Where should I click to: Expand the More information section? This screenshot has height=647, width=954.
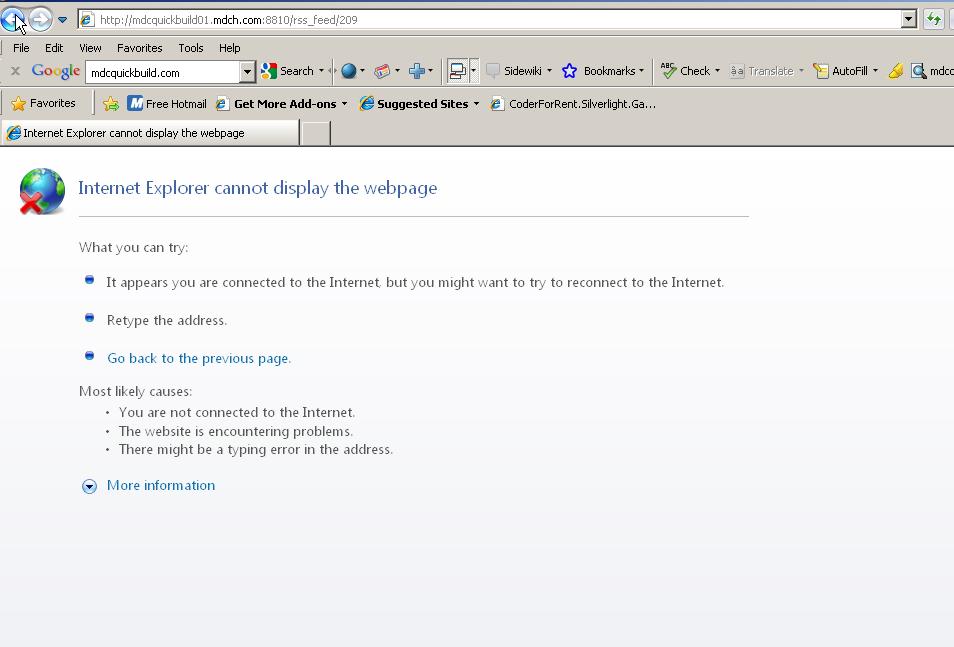pyautogui.click(x=160, y=485)
